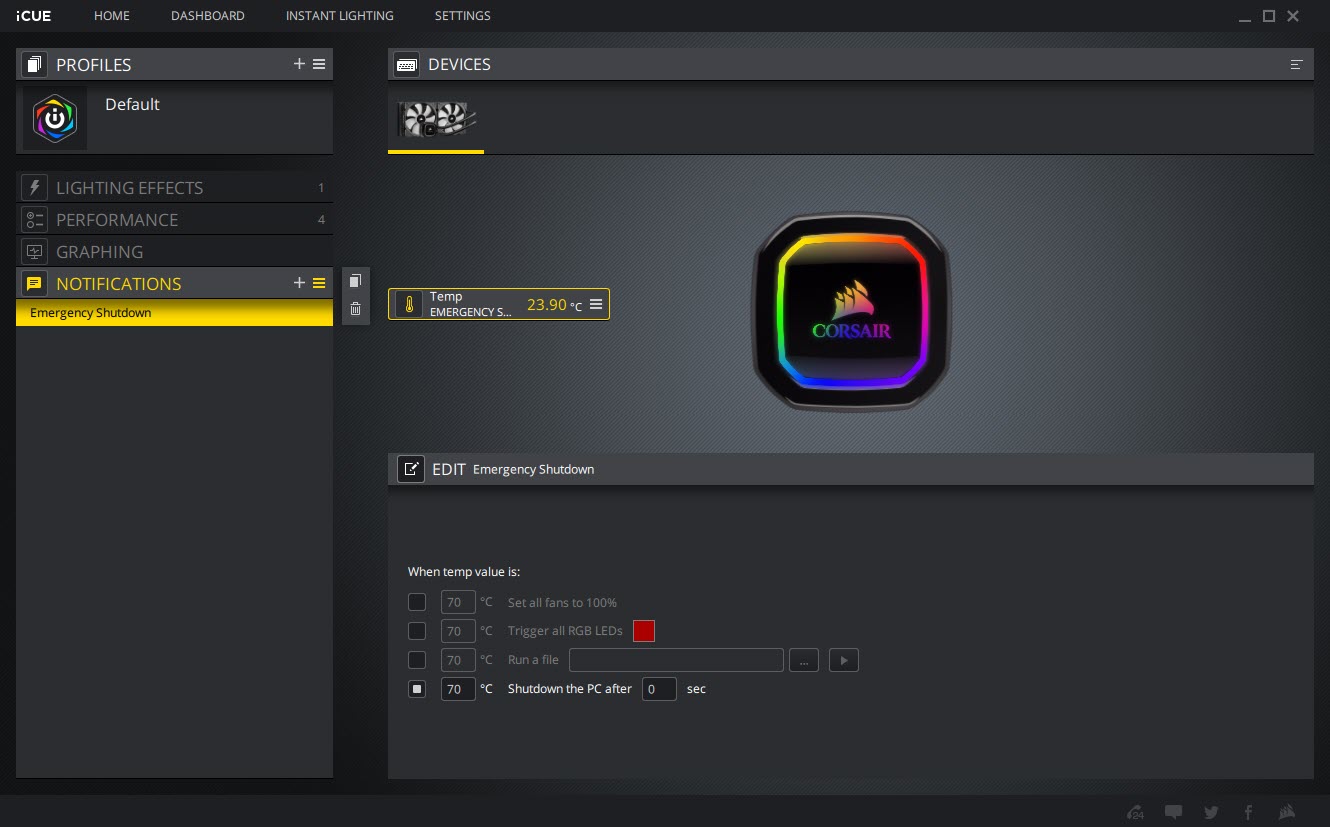Browse for file with ellipsis button
The height and width of the screenshot is (827, 1330).
coord(804,660)
